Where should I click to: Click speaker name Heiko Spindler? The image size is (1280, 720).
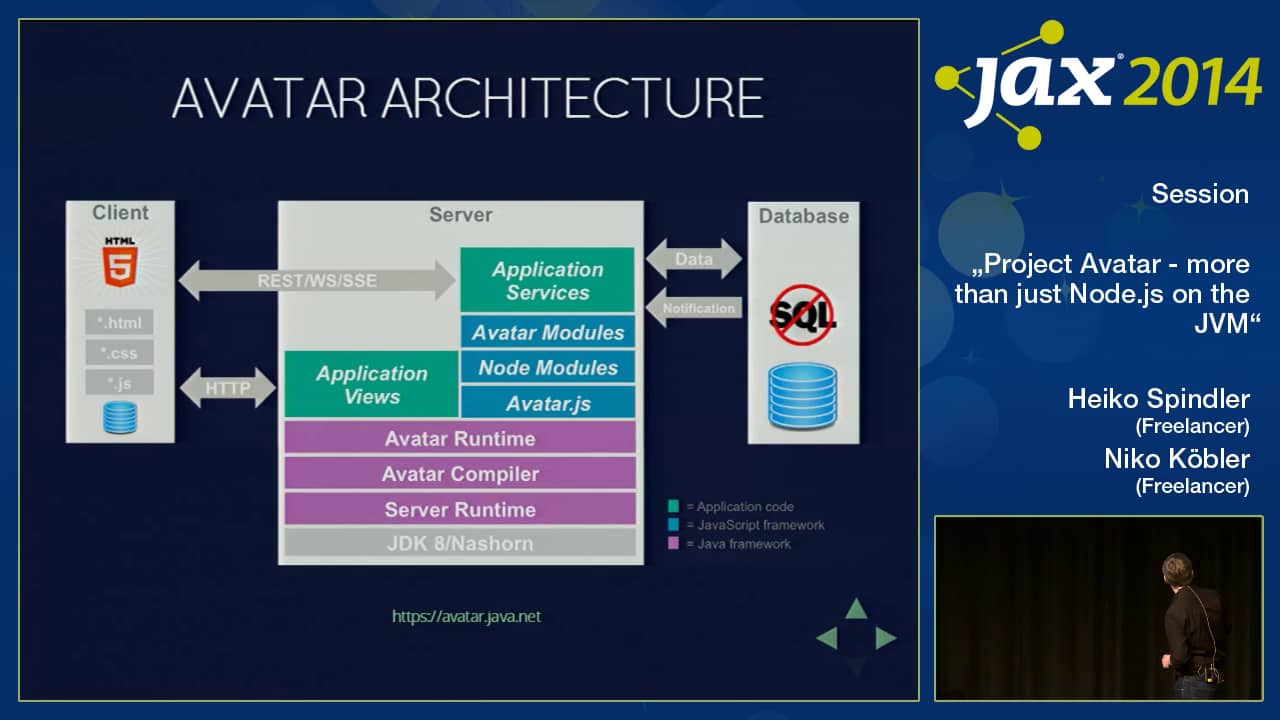(x=1158, y=399)
